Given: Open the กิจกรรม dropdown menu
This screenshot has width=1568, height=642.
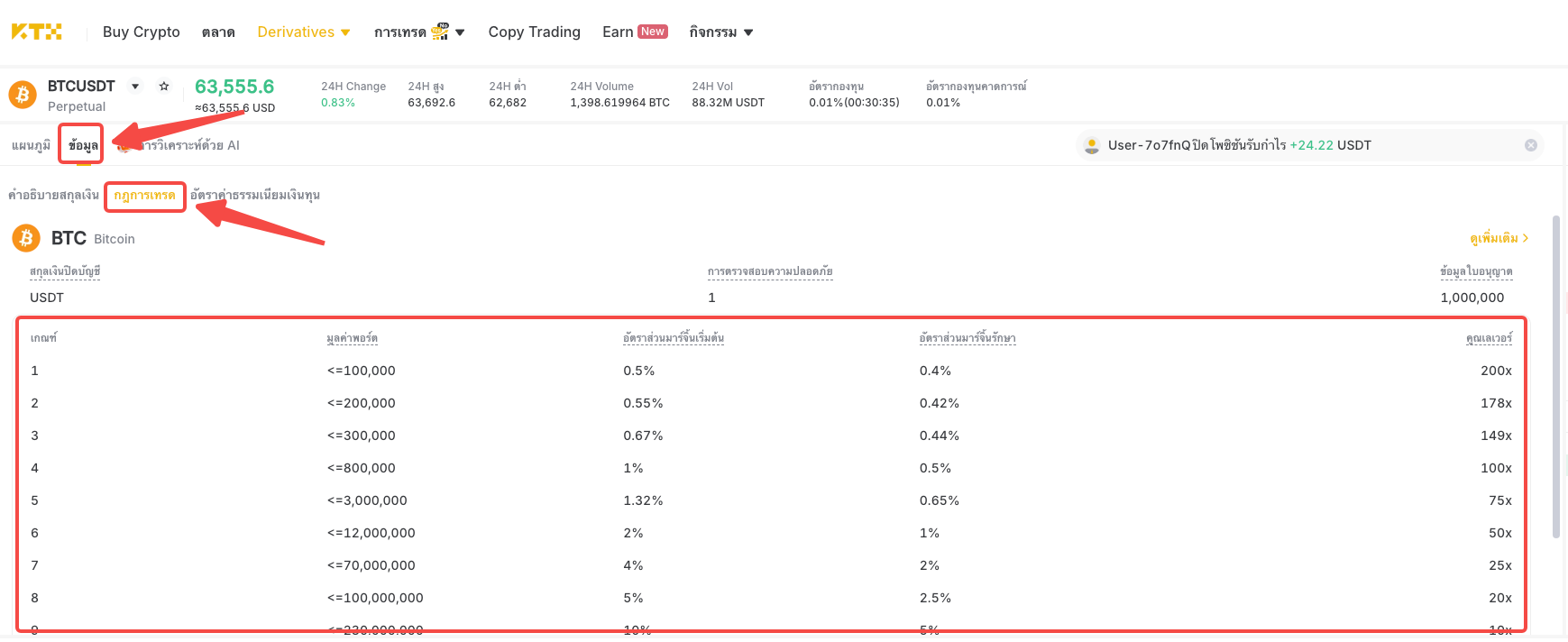Looking at the screenshot, I should (x=721, y=32).
